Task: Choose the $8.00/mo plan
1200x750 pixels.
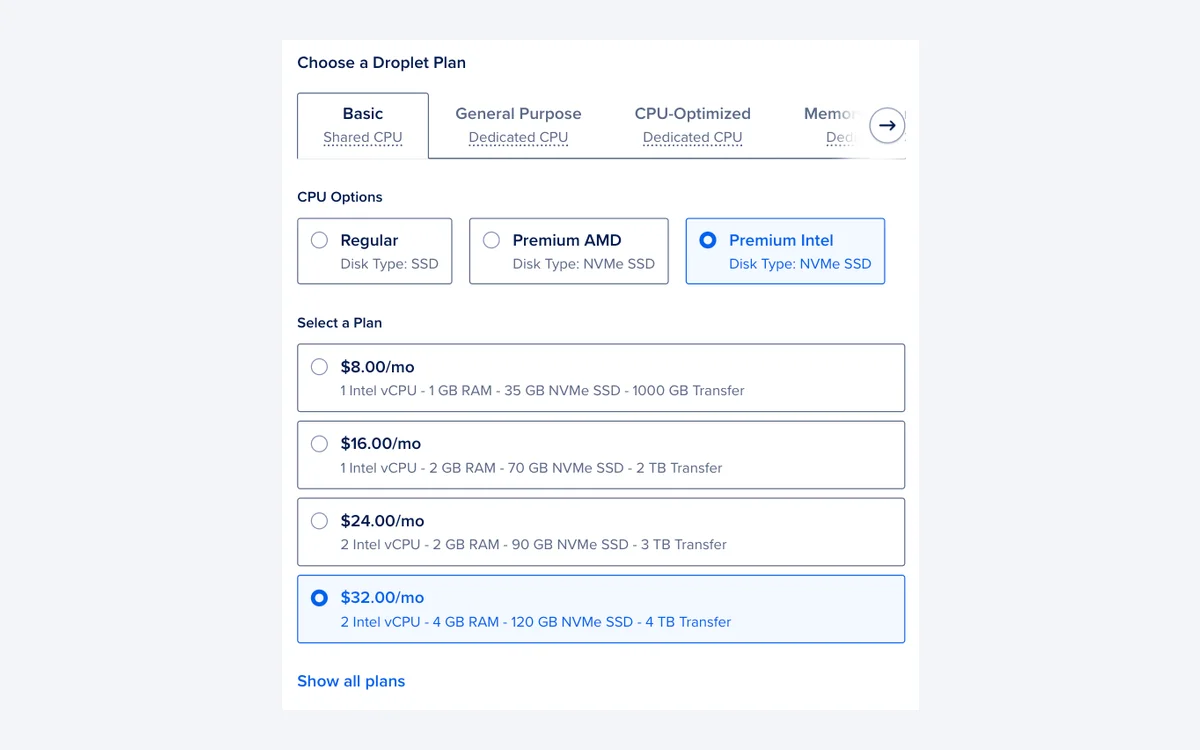Action: click(601, 378)
